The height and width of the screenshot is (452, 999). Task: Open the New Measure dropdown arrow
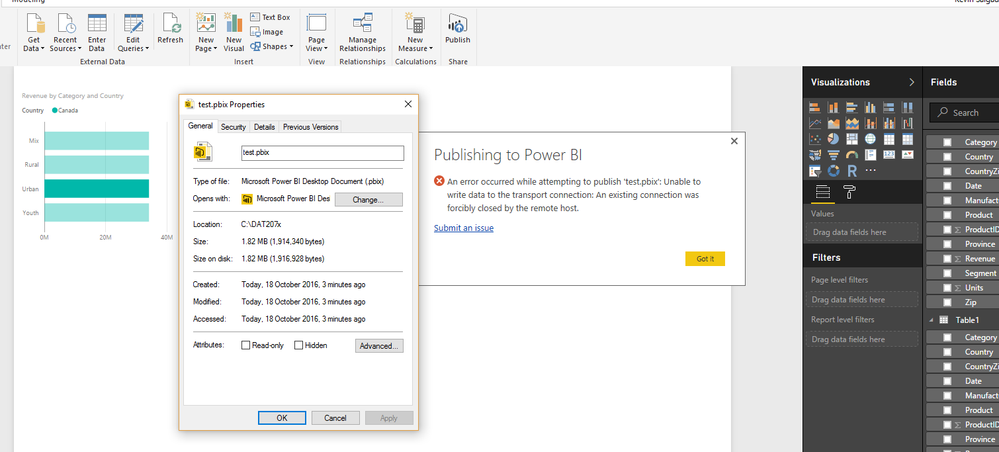coord(431,49)
